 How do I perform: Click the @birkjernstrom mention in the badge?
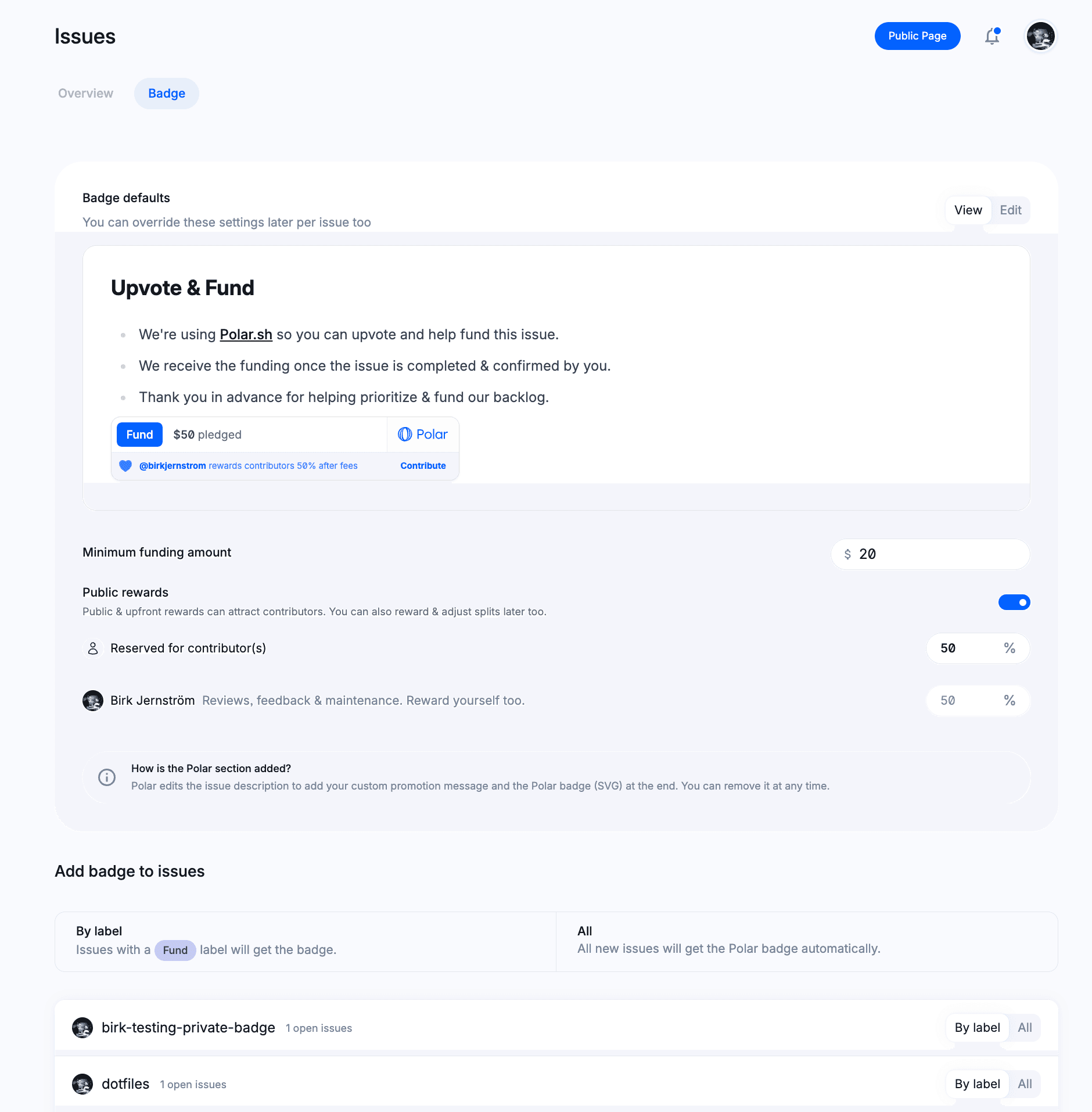pos(173,466)
